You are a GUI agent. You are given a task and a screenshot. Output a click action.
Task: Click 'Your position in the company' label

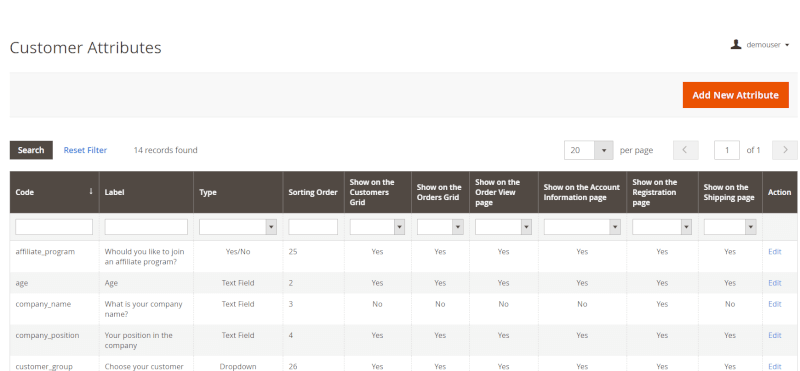(139, 340)
